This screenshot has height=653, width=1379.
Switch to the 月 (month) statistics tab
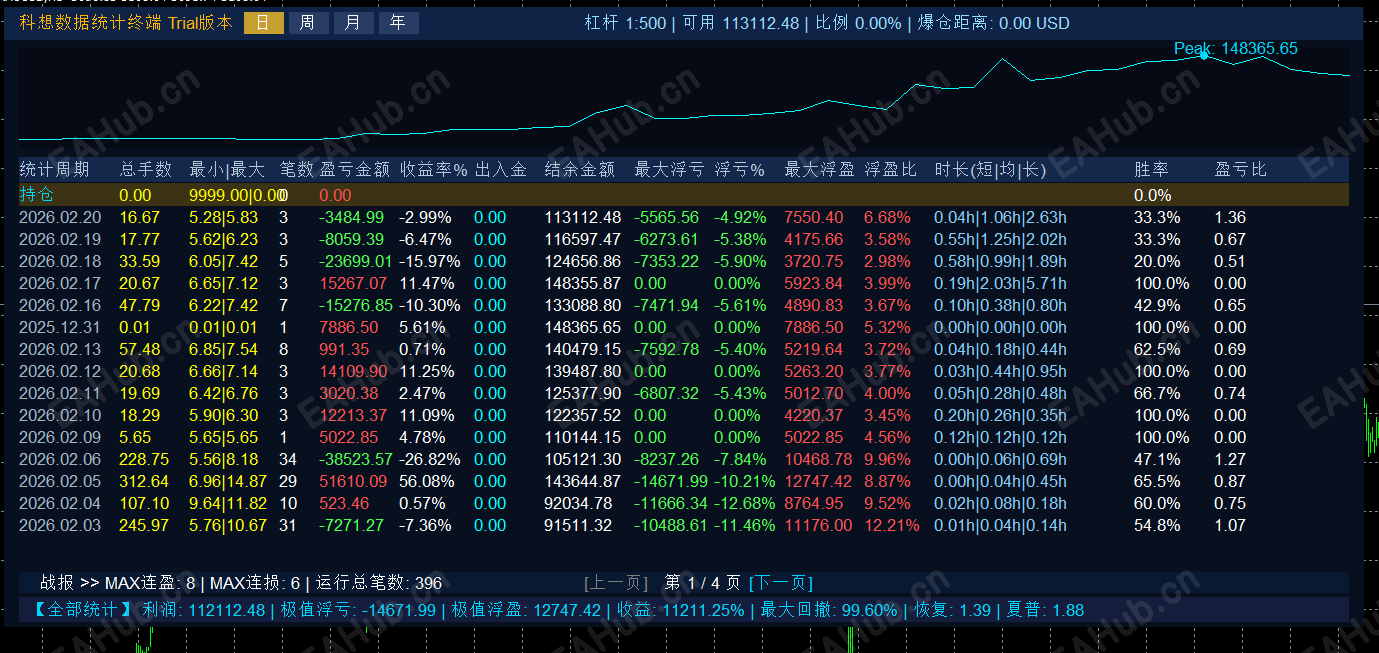coord(353,22)
